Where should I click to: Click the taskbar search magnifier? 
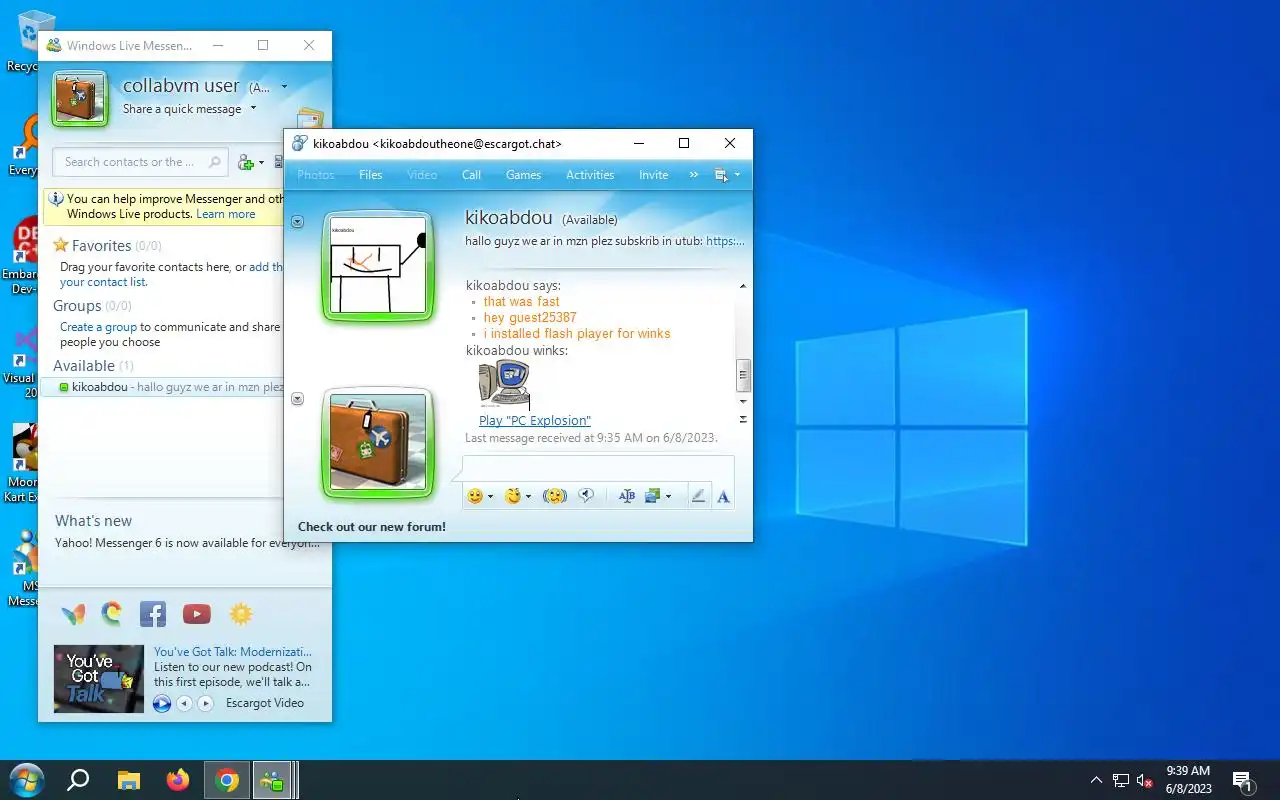(78, 780)
